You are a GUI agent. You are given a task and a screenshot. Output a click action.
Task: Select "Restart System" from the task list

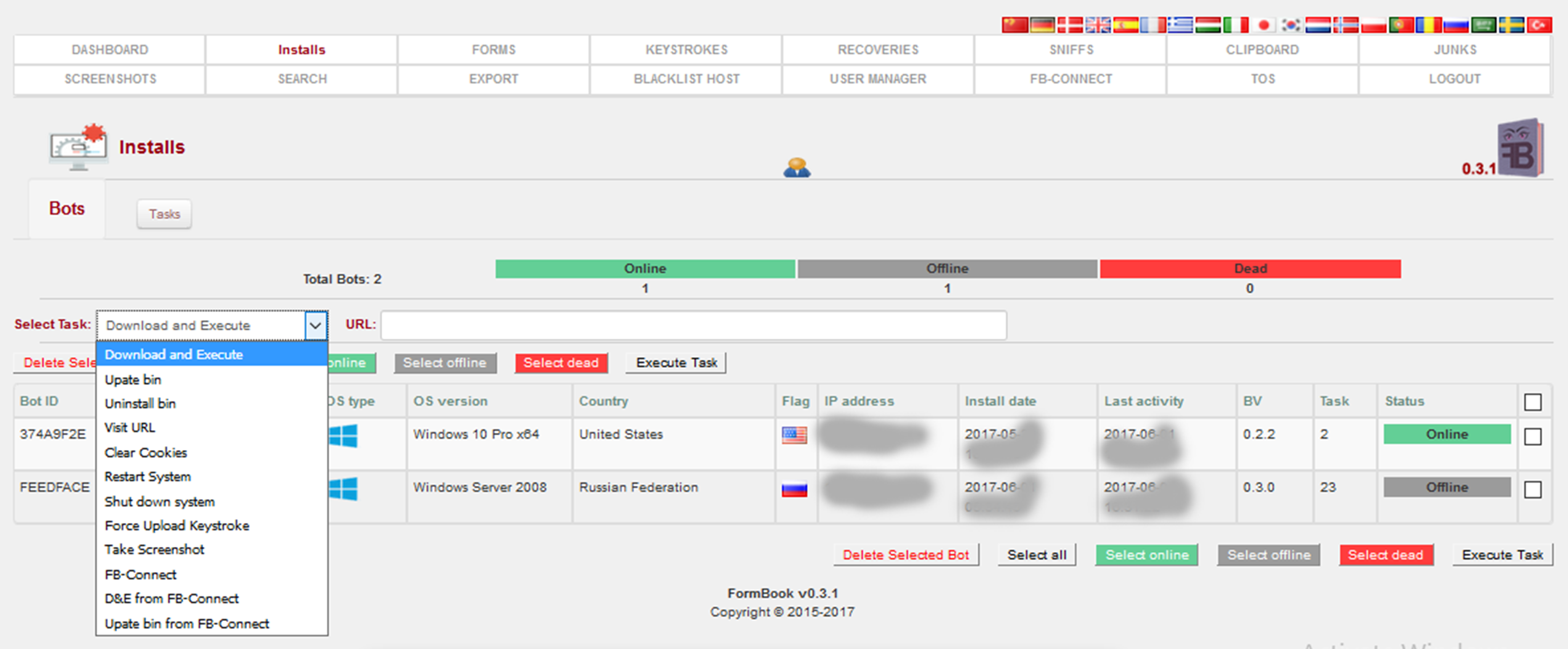point(212,477)
